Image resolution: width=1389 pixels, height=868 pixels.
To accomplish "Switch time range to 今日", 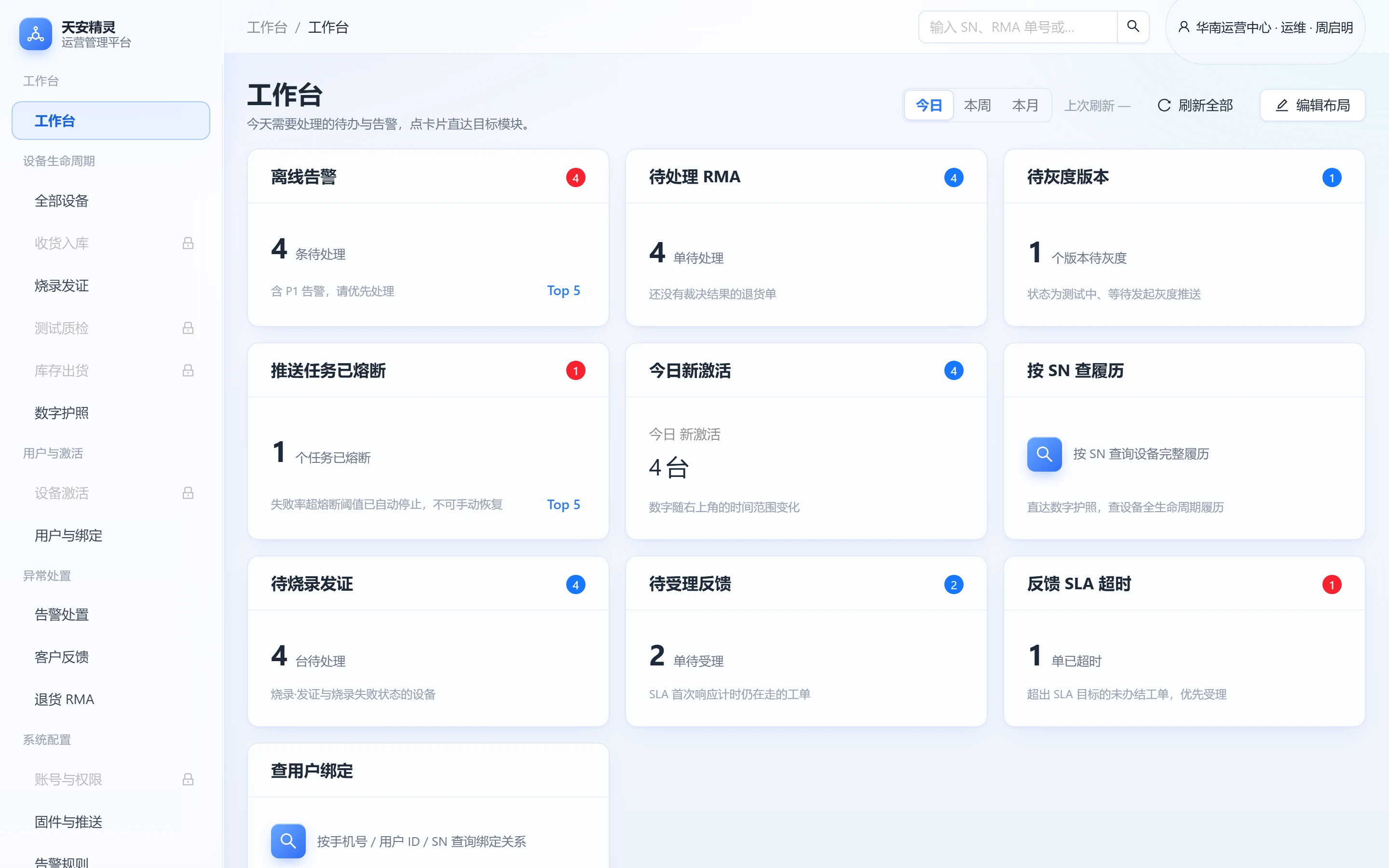I will point(929,105).
